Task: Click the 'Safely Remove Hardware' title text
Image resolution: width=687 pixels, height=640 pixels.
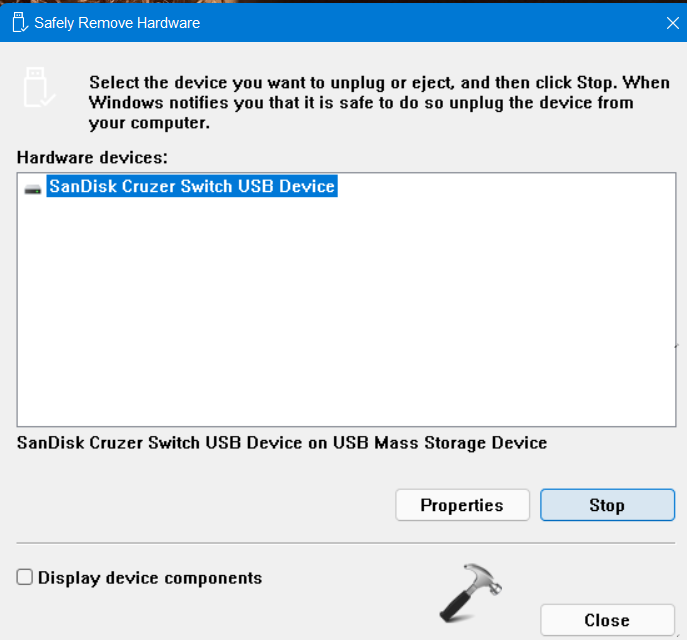Action: coord(117,22)
